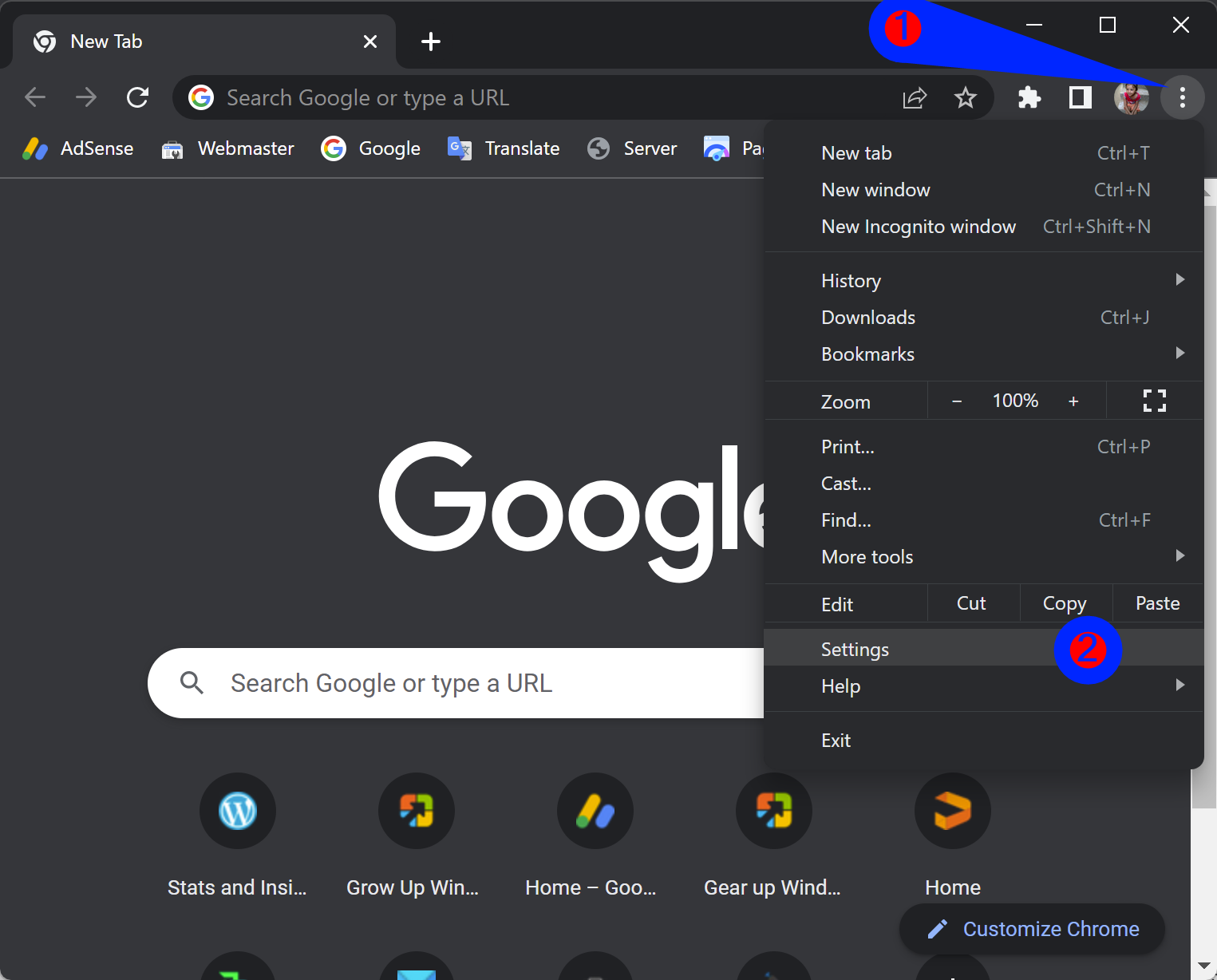Click the share page icon in address bar
This screenshot has width=1217, height=980.
pos(915,98)
